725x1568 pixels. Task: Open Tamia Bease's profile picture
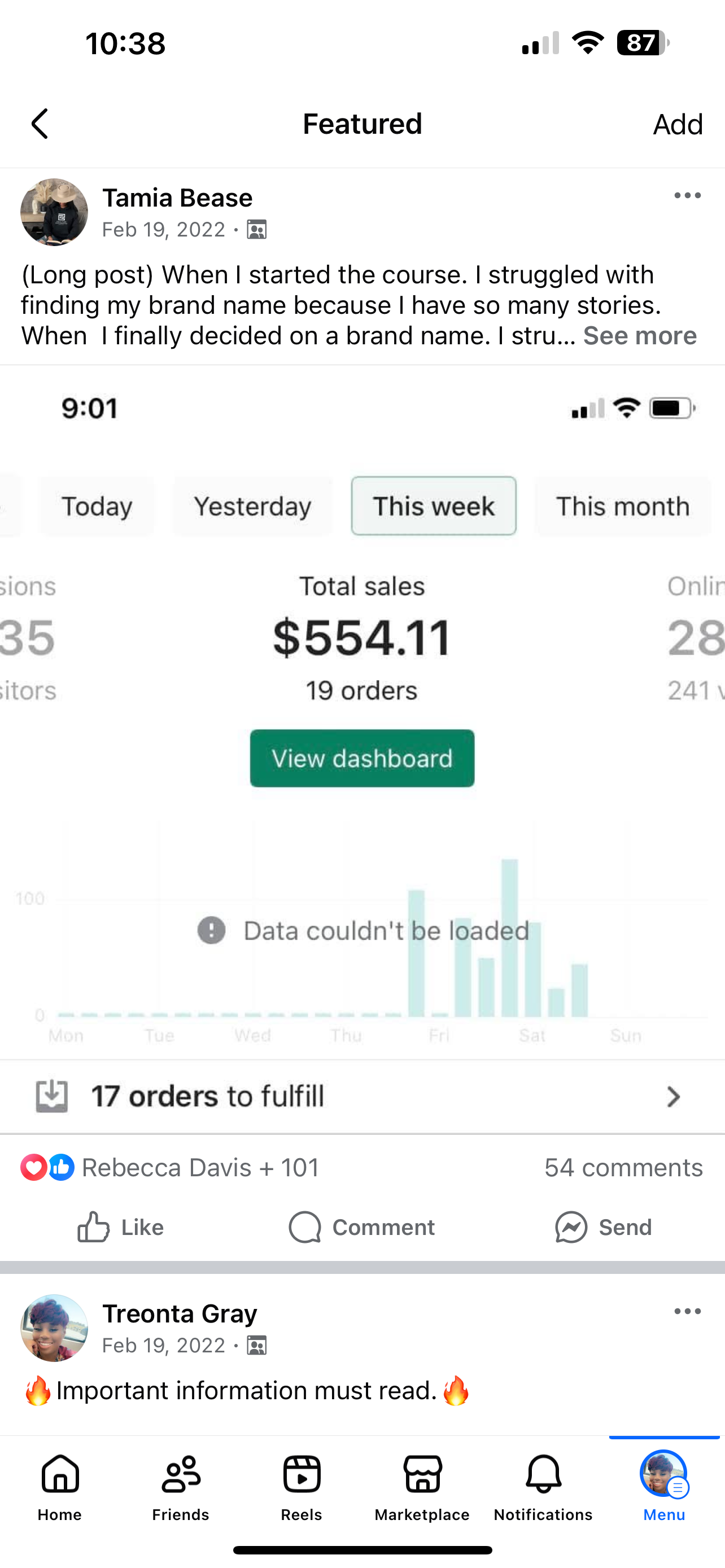[x=54, y=212]
